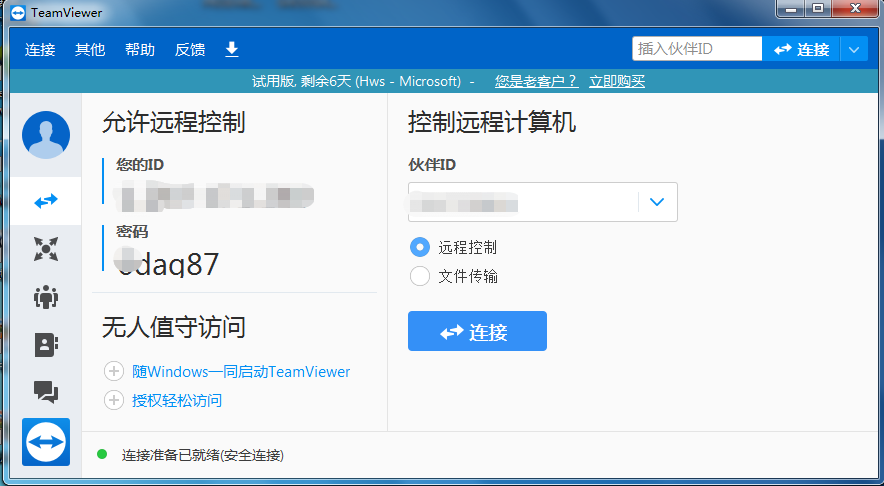884x486 pixels.
Task: Follow the 立即购买 link
Action: pyautogui.click(x=617, y=81)
